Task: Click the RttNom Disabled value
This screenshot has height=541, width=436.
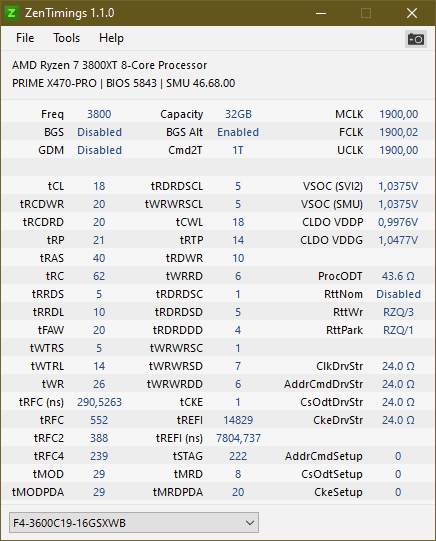Action: (398, 294)
